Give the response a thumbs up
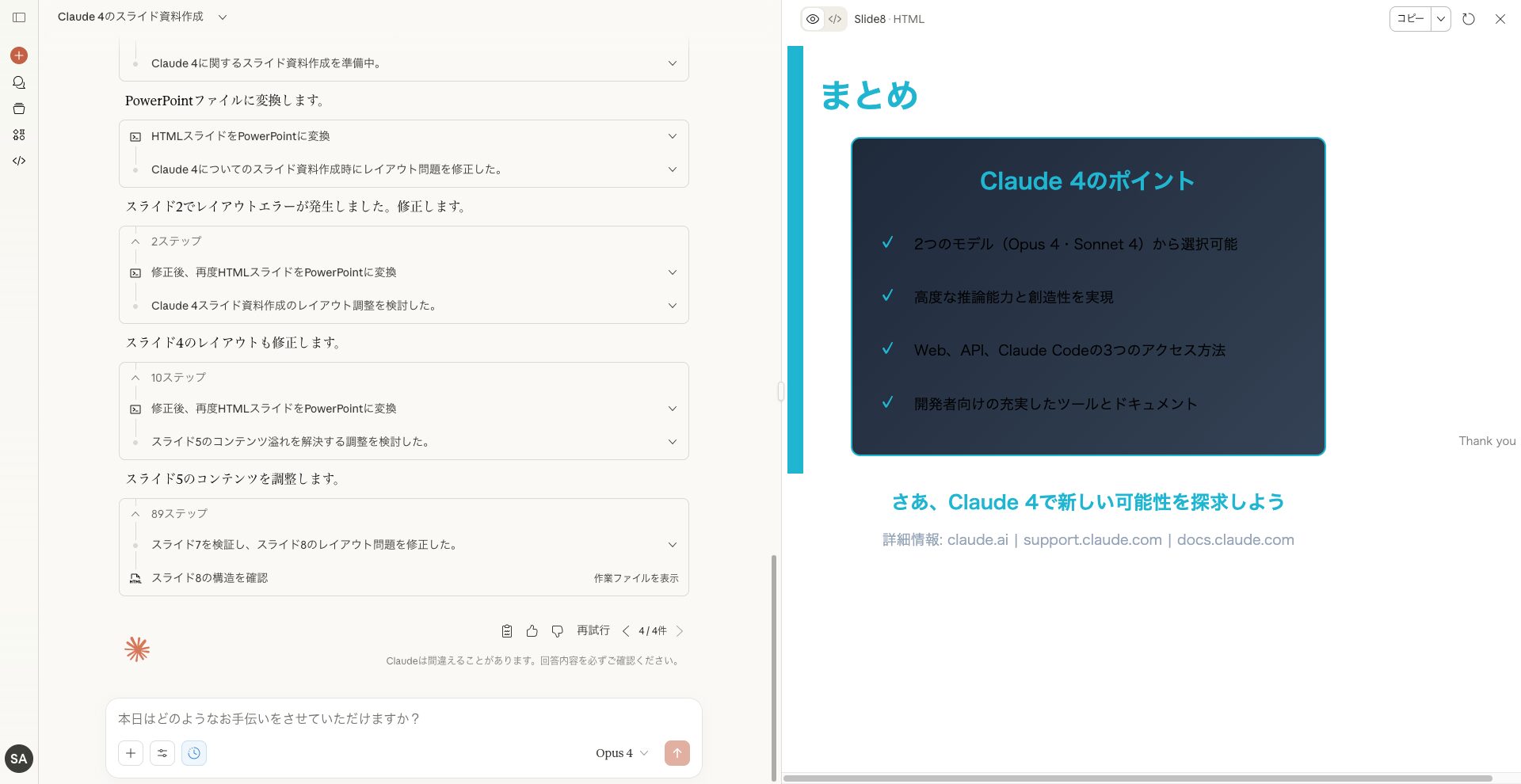 [532, 630]
